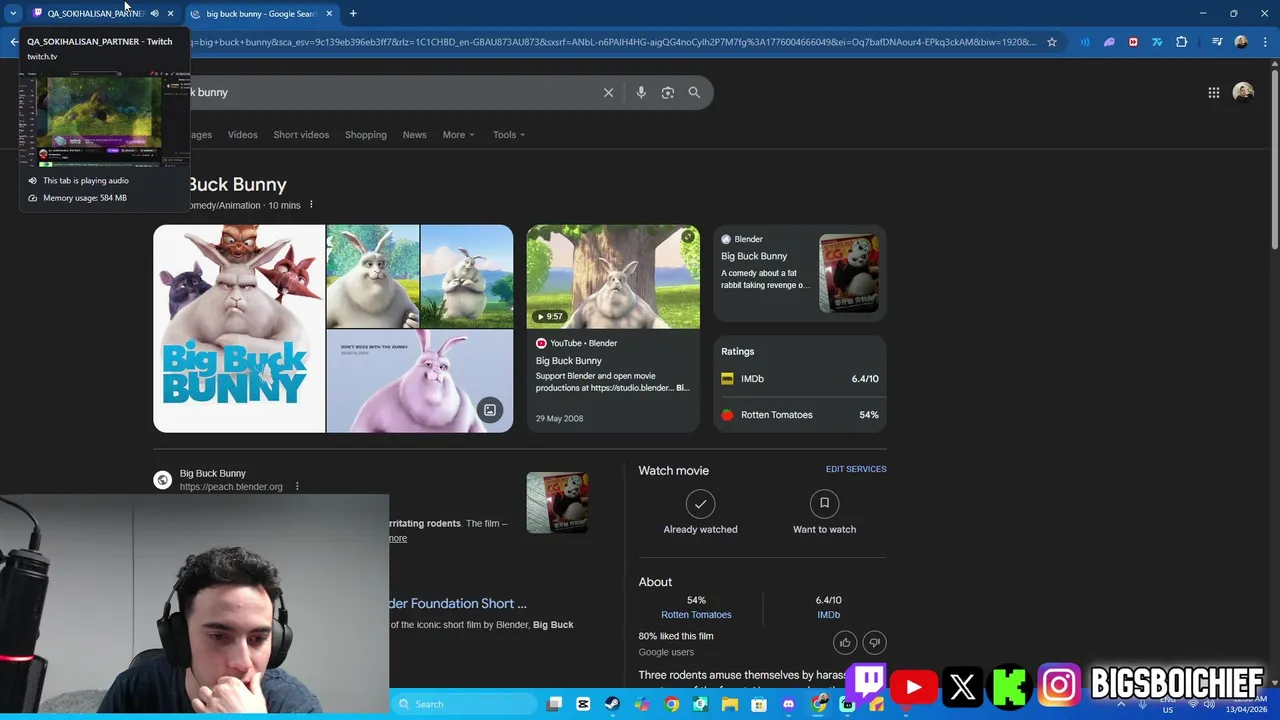Submit search with the magnifier icon
The height and width of the screenshot is (720, 1280).
coord(694,92)
